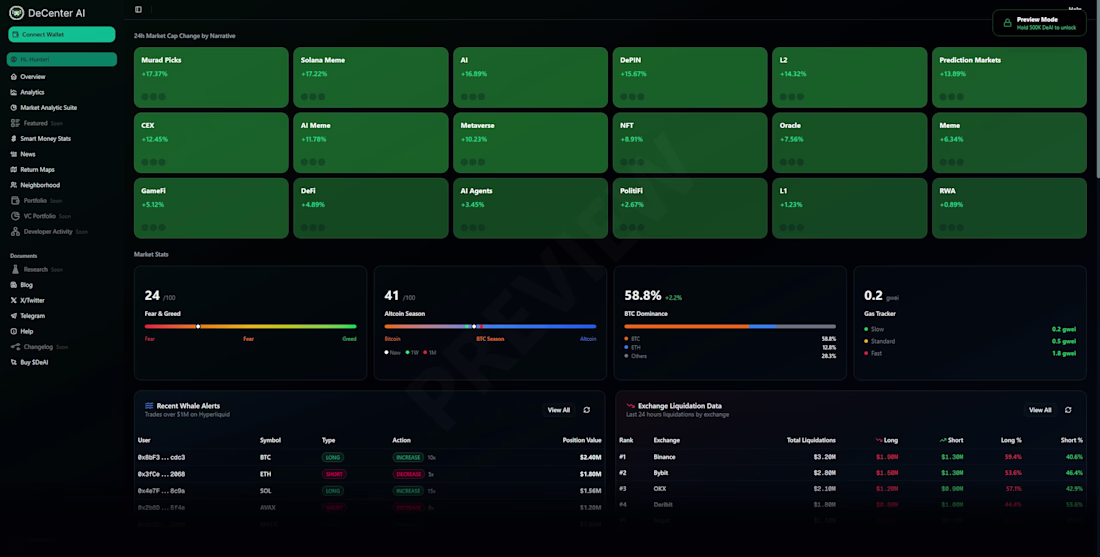Click the Recent Whale Alerts waves icon
1100x557 pixels.
(x=149, y=405)
